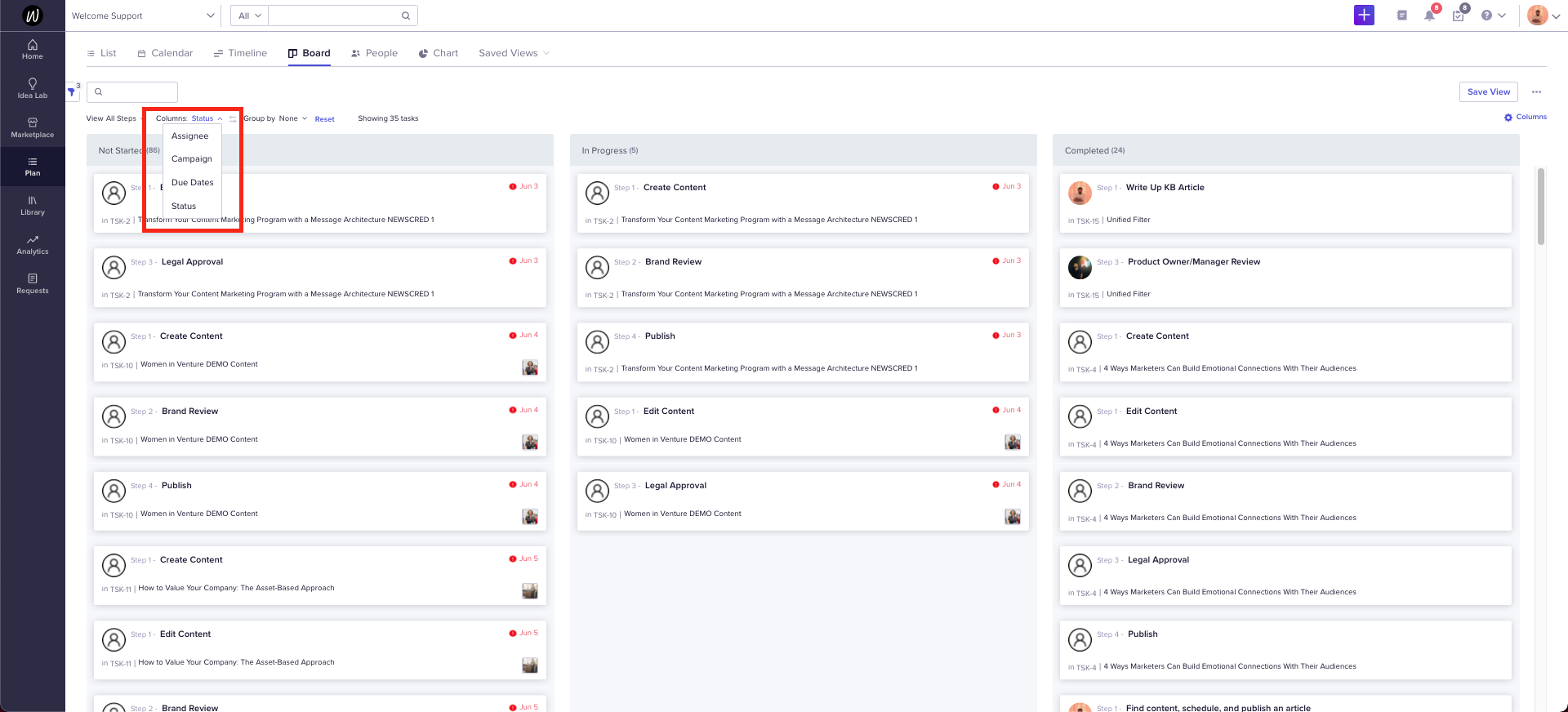Click assignee avatar on In Progress Create Content card
The width and height of the screenshot is (1568, 712).
point(597,194)
